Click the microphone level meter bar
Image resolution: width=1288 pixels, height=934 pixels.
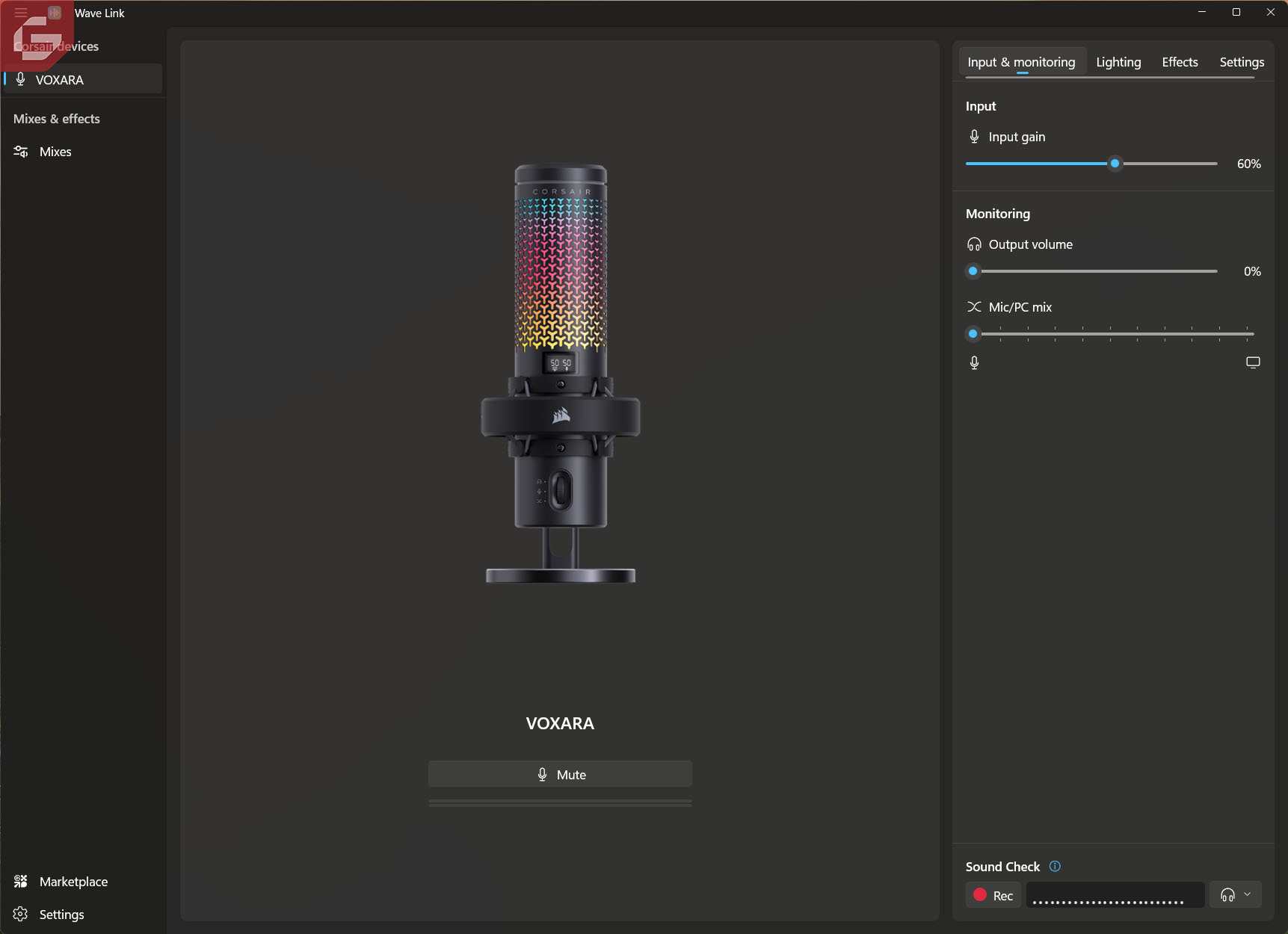pyautogui.click(x=560, y=803)
